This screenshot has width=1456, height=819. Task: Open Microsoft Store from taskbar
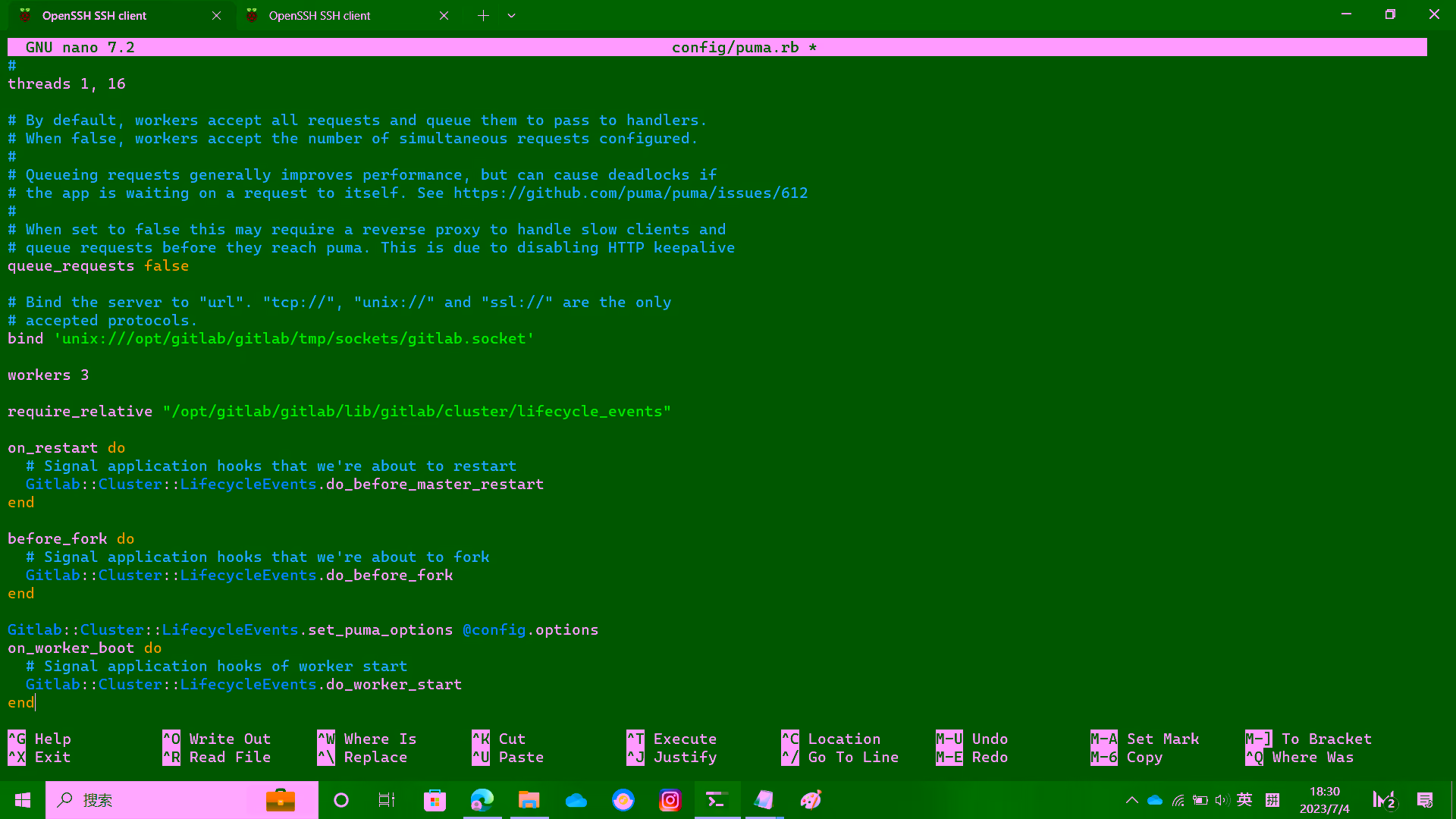coord(435,800)
